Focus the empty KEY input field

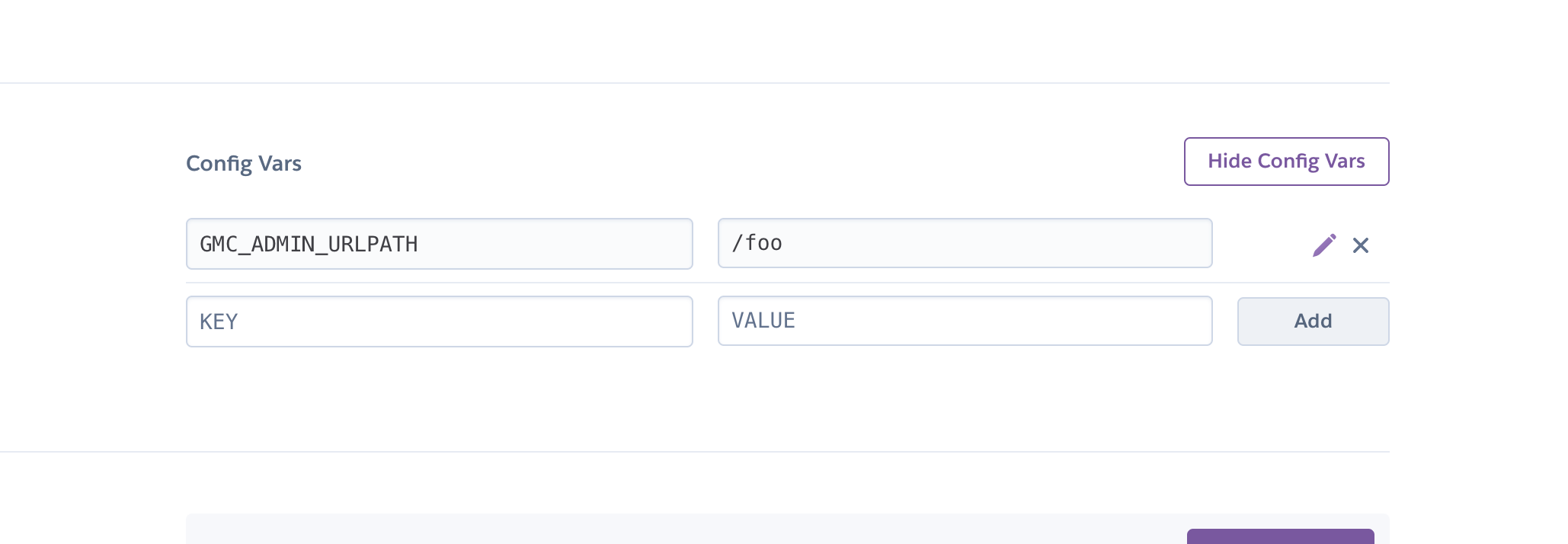click(x=439, y=322)
